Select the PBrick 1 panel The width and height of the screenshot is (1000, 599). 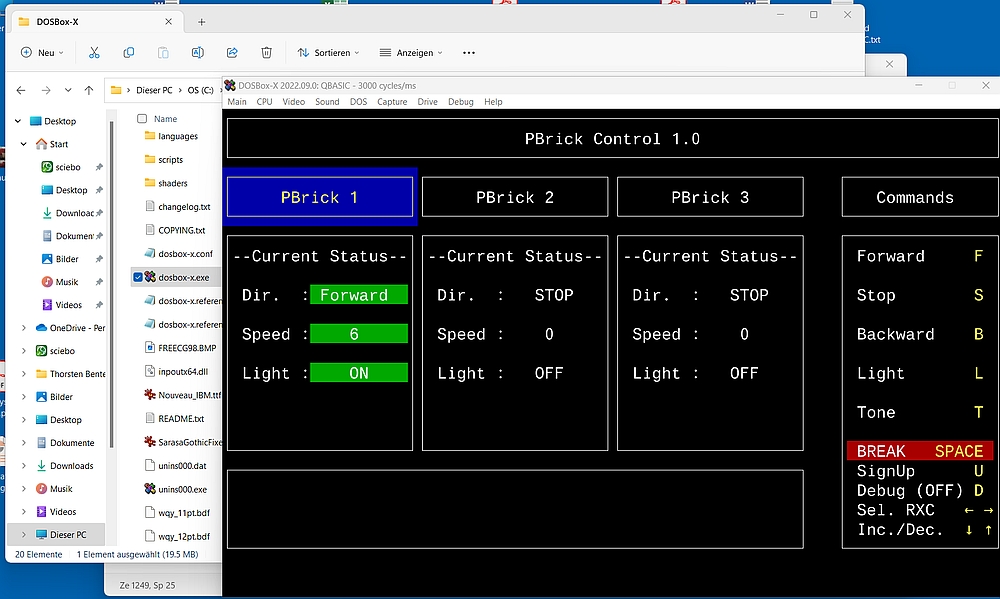tap(320, 197)
